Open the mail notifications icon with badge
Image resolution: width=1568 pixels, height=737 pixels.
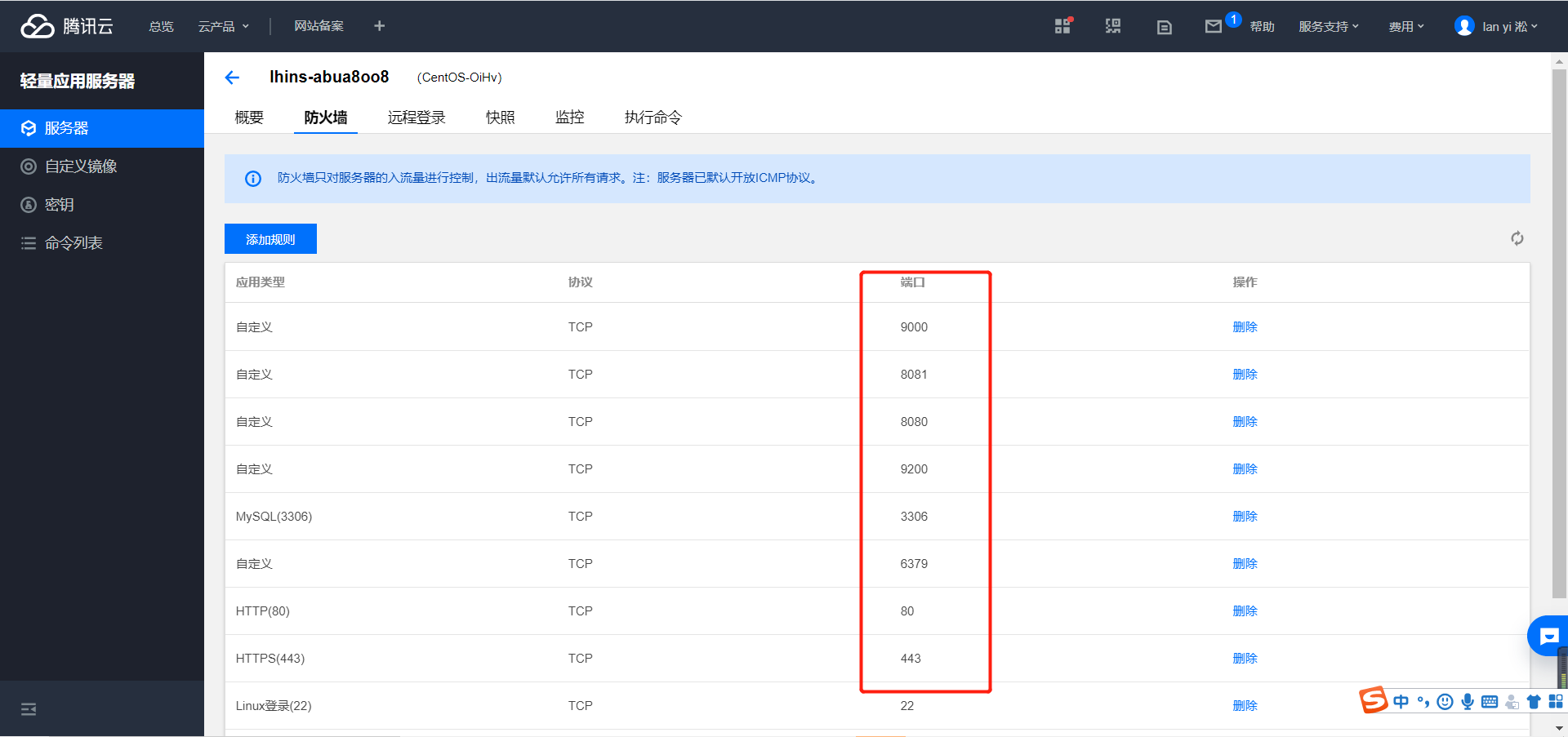tap(1213, 25)
